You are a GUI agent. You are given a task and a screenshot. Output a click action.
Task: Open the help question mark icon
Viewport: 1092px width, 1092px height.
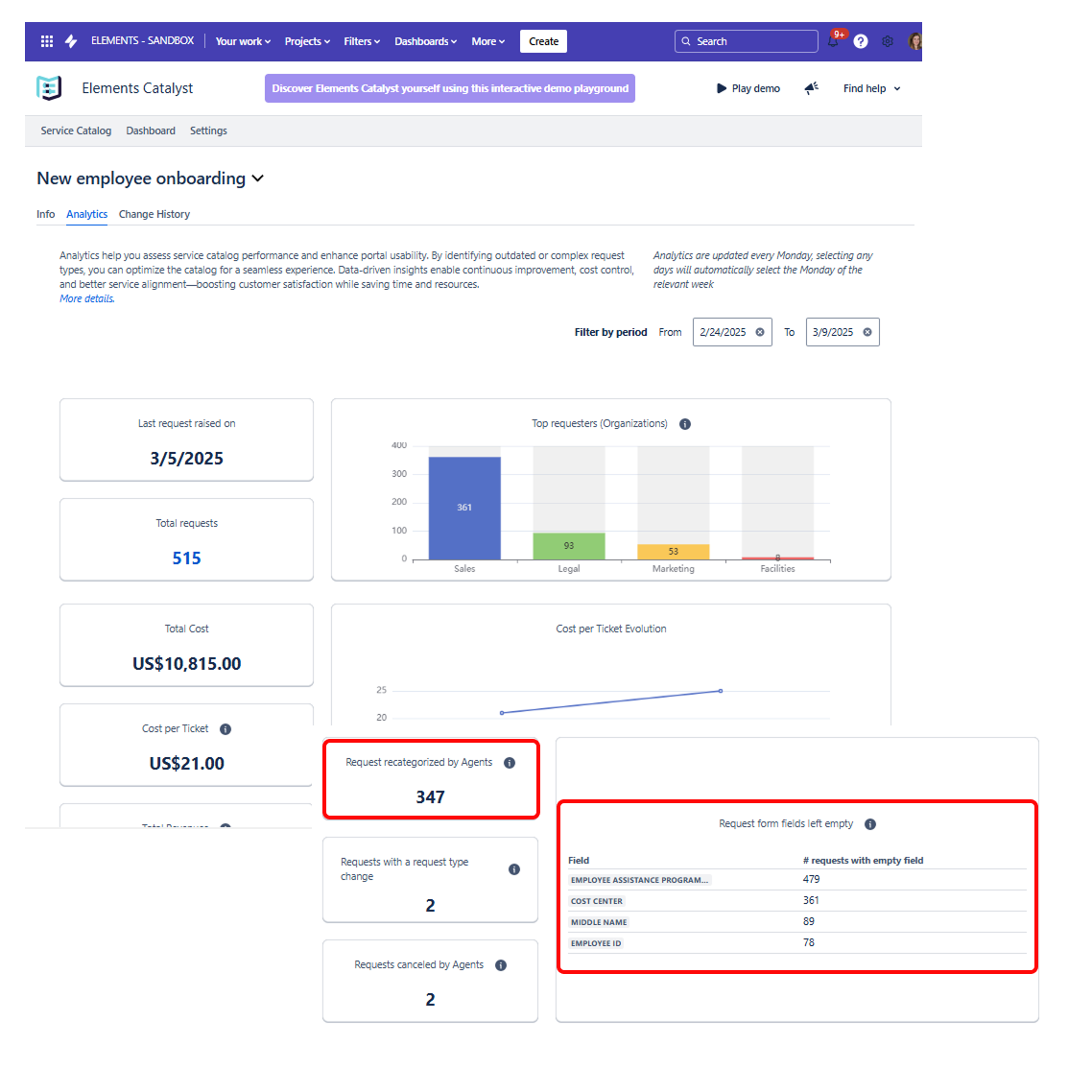tap(861, 41)
